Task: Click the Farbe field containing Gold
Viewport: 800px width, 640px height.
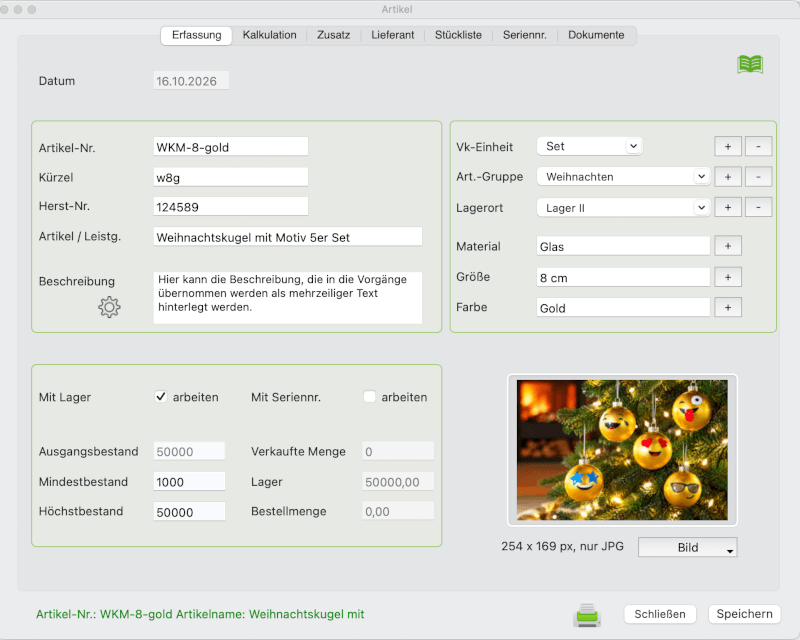Action: 623,308
